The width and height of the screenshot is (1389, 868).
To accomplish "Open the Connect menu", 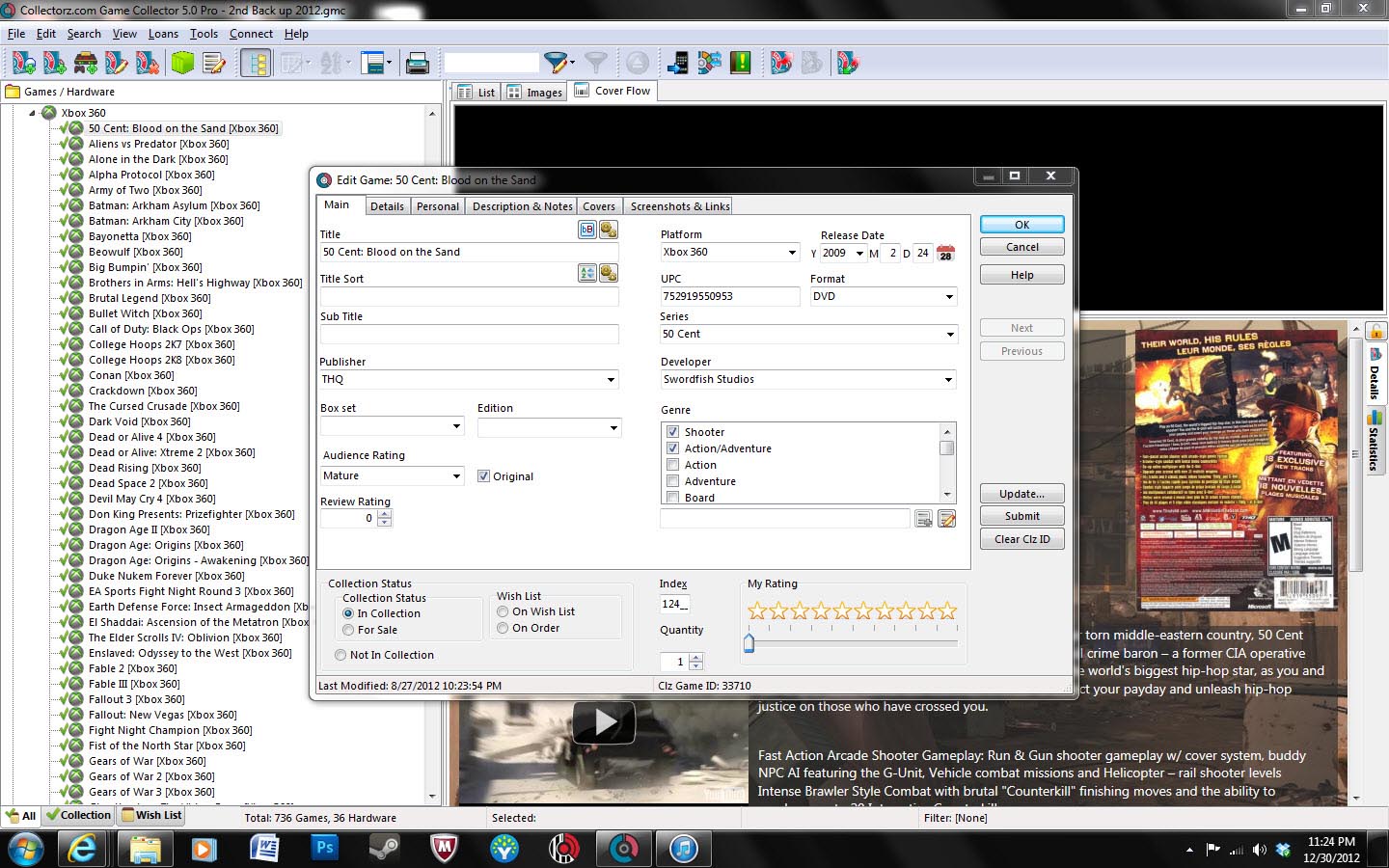I will pyautogui.click(x=251, y=34).
